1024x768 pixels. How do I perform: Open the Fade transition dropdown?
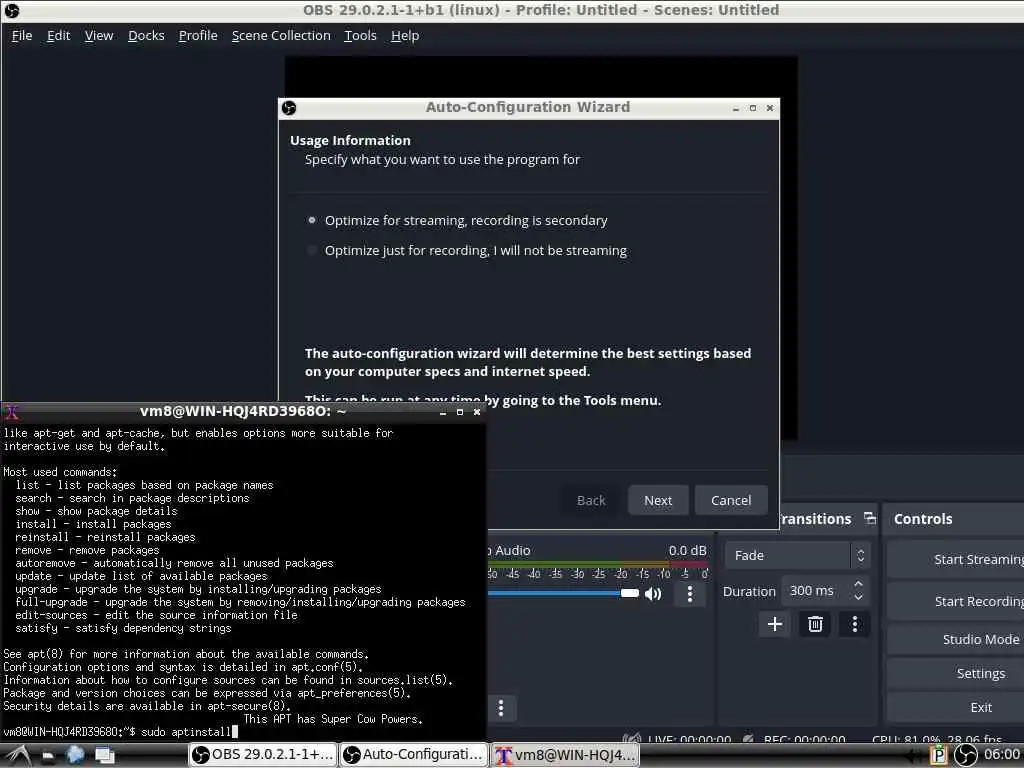797,556
